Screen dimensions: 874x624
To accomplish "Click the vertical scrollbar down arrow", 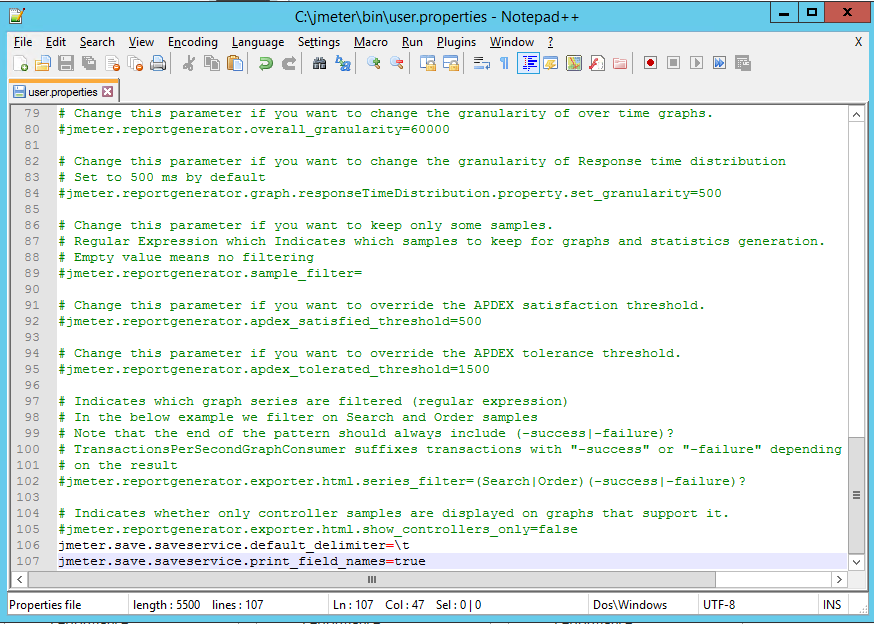I will [x=856, y=562].
